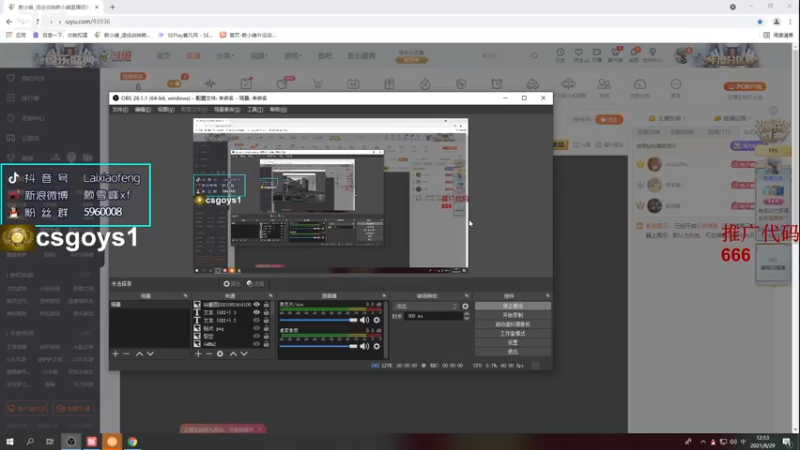Image resolution: width=800 pixels, height=450 pixels.
Task: Open OBS 场景集合(S) menu
Action: pos(227,110)
